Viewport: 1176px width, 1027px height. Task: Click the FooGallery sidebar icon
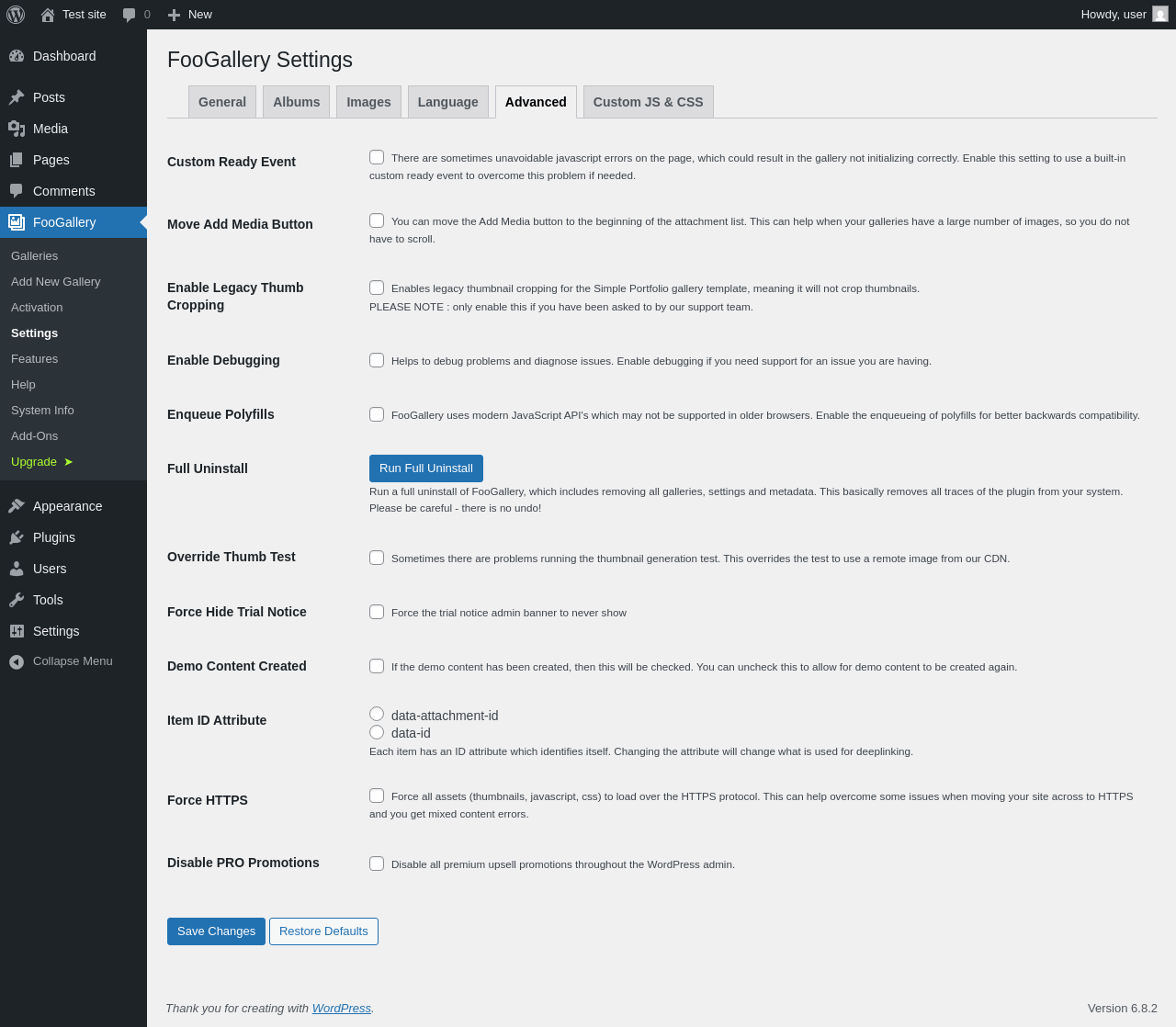[x=17, y=222]
